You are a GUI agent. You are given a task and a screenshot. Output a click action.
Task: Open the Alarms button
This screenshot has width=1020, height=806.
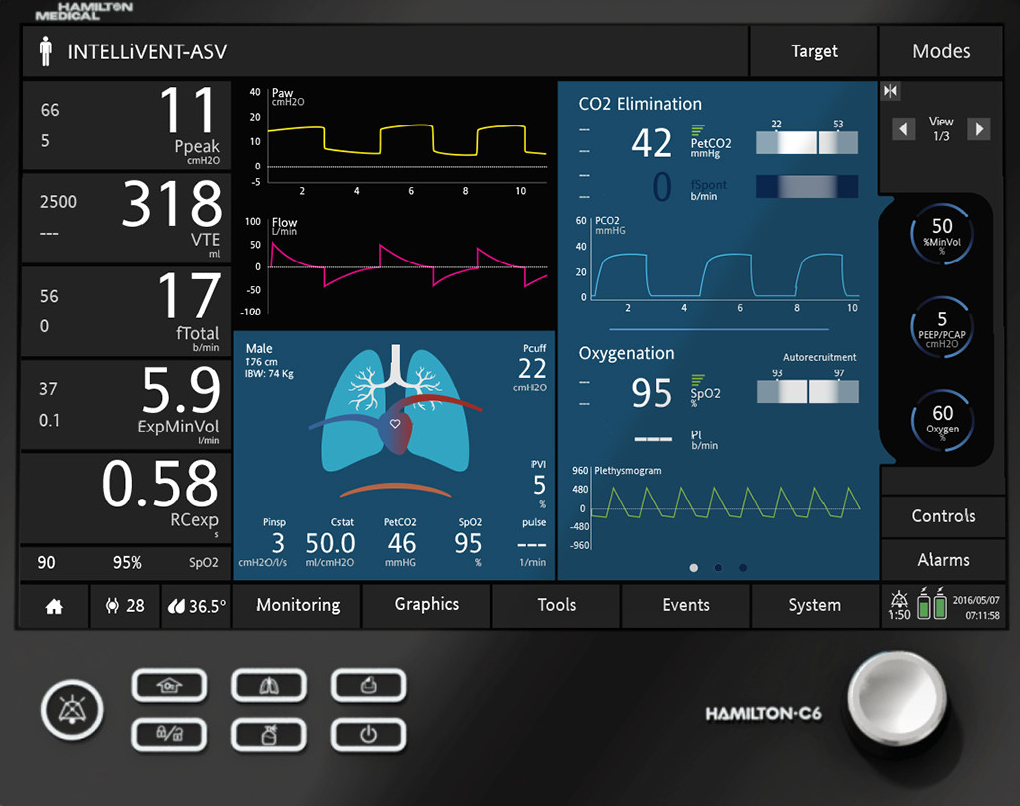942,560
